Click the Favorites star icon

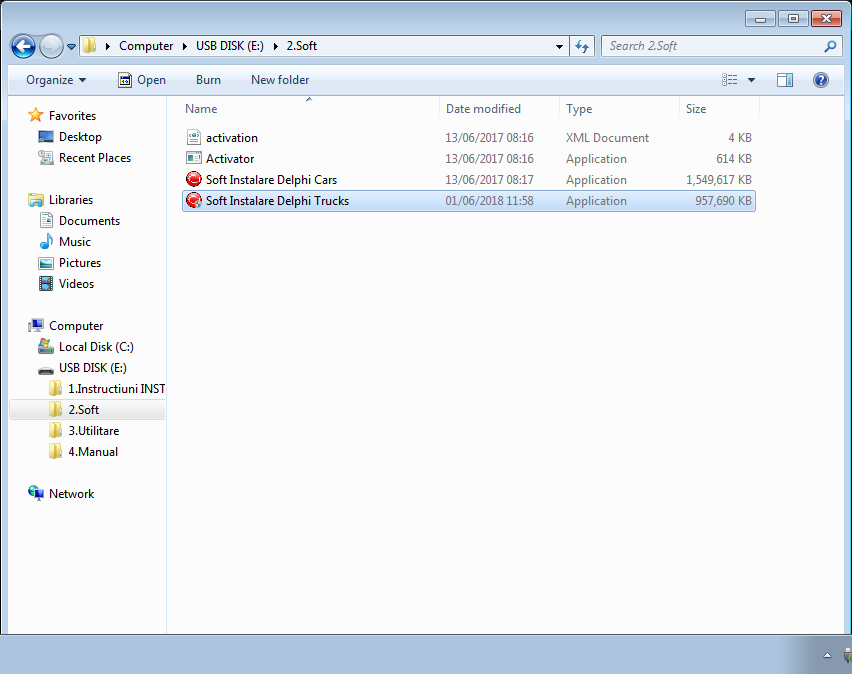(x=35, y=115)
